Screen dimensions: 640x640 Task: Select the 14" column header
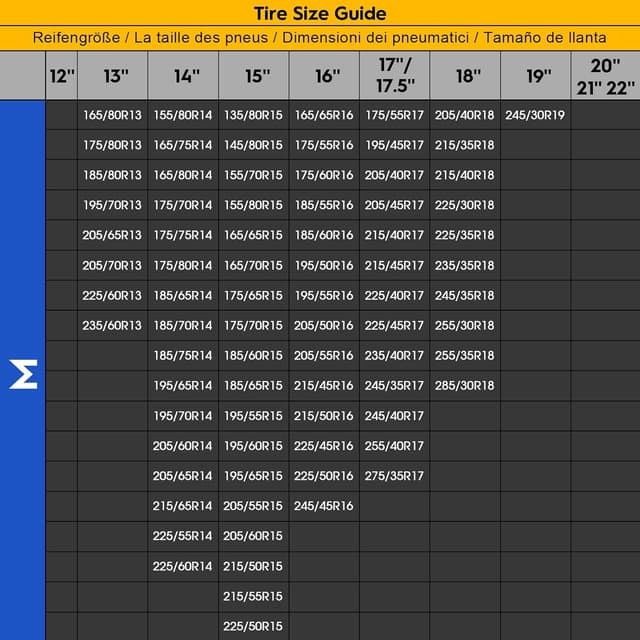[x=183, y=76]
